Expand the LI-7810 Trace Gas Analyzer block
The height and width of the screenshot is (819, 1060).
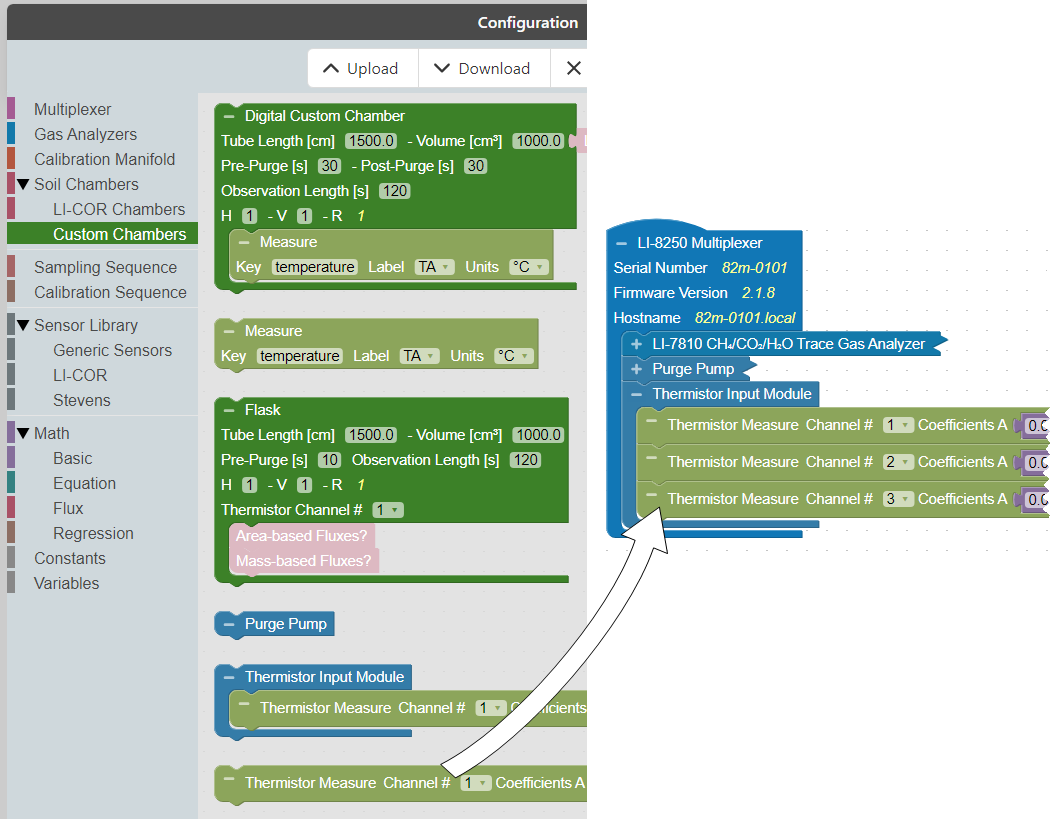pos(636,344)
